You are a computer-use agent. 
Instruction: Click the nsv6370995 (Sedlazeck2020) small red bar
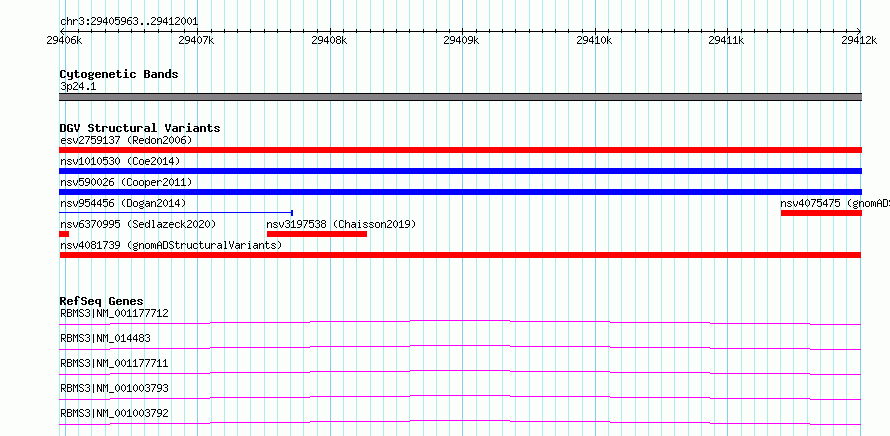pyautogui.click(x=64, y=234)
